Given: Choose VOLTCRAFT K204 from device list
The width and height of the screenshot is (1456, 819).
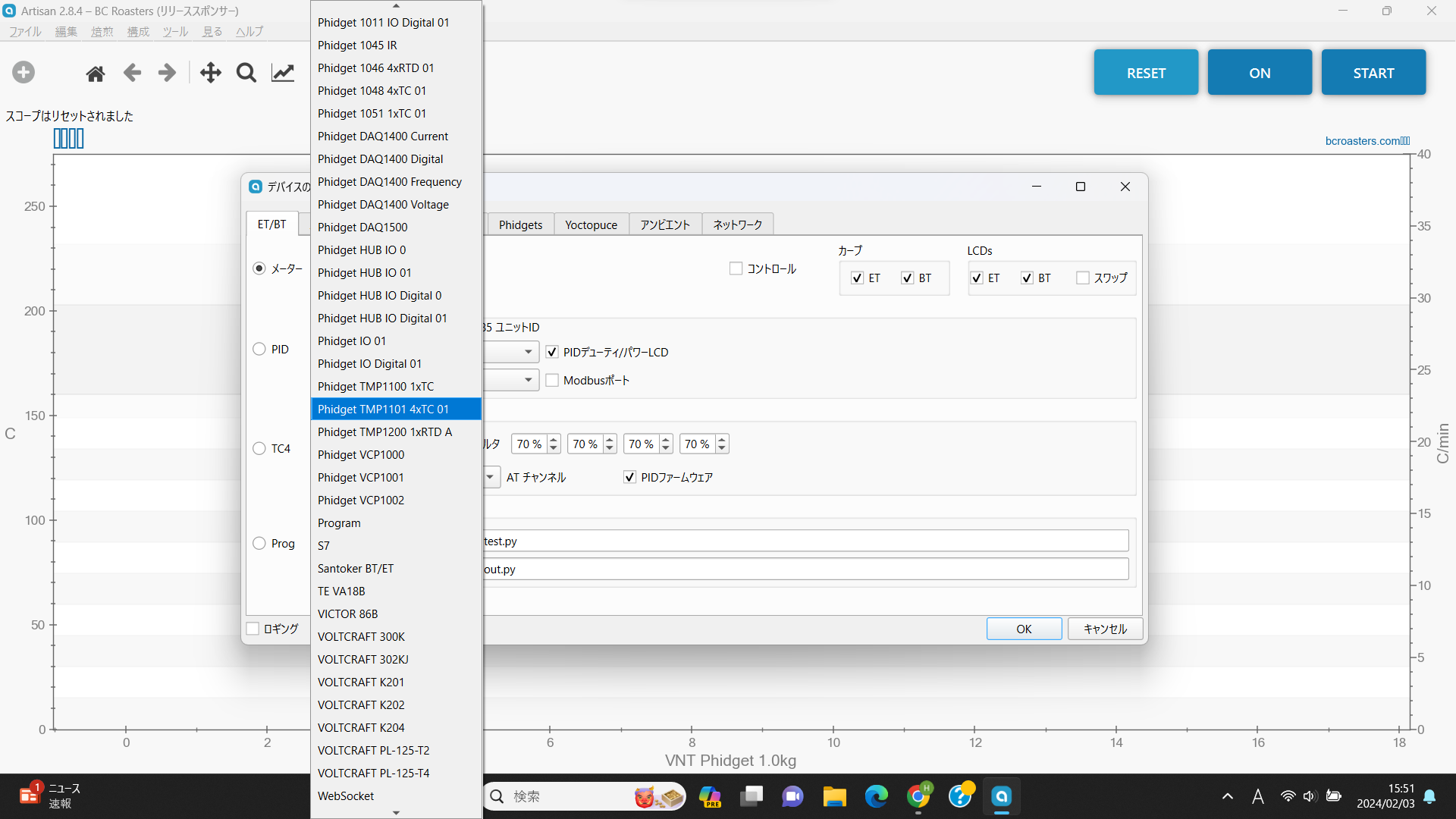Looking at the screenshot, I should (396, 727).
